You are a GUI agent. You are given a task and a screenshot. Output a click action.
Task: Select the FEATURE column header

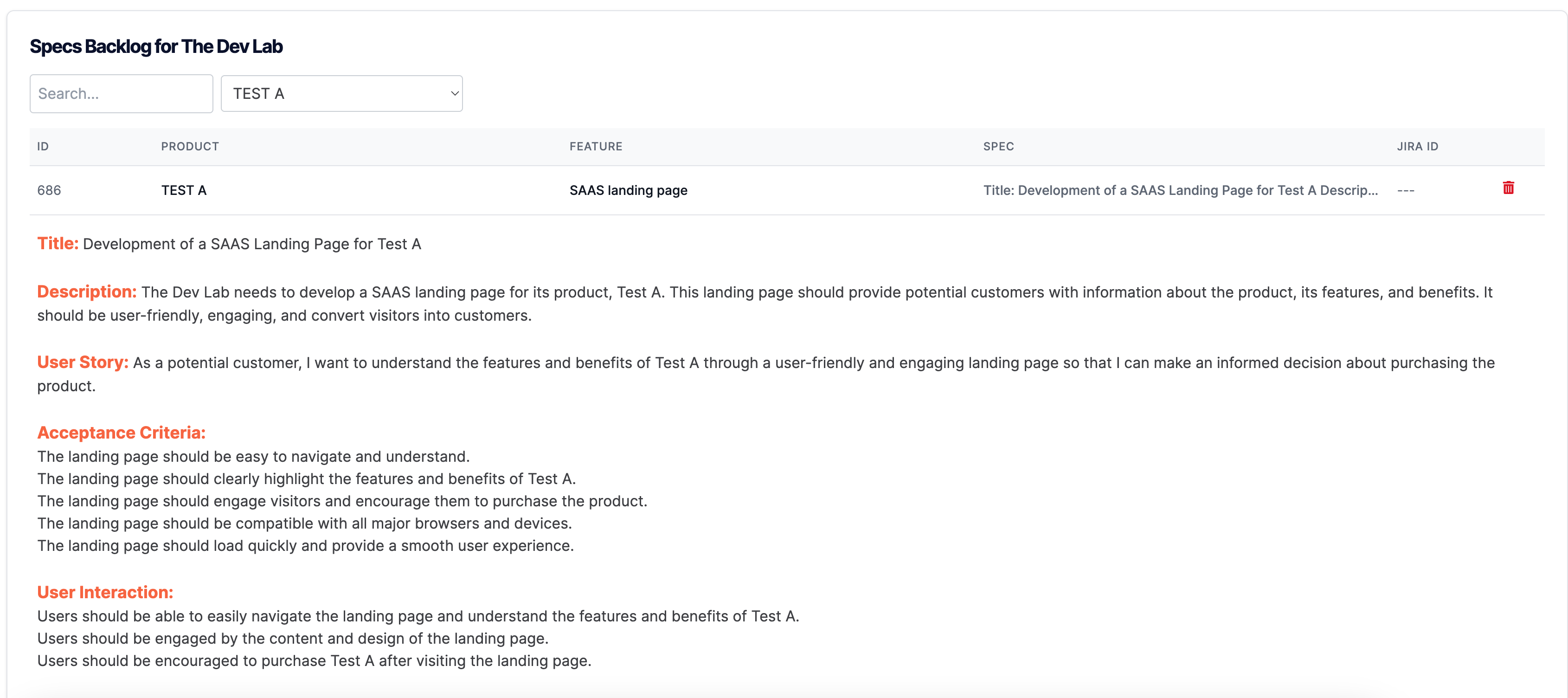(596, 146)
